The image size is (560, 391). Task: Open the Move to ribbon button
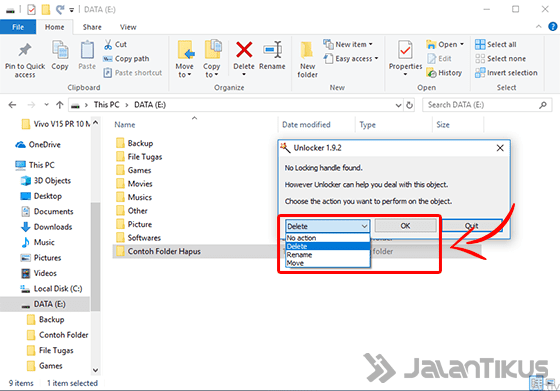tap(185, 59)
